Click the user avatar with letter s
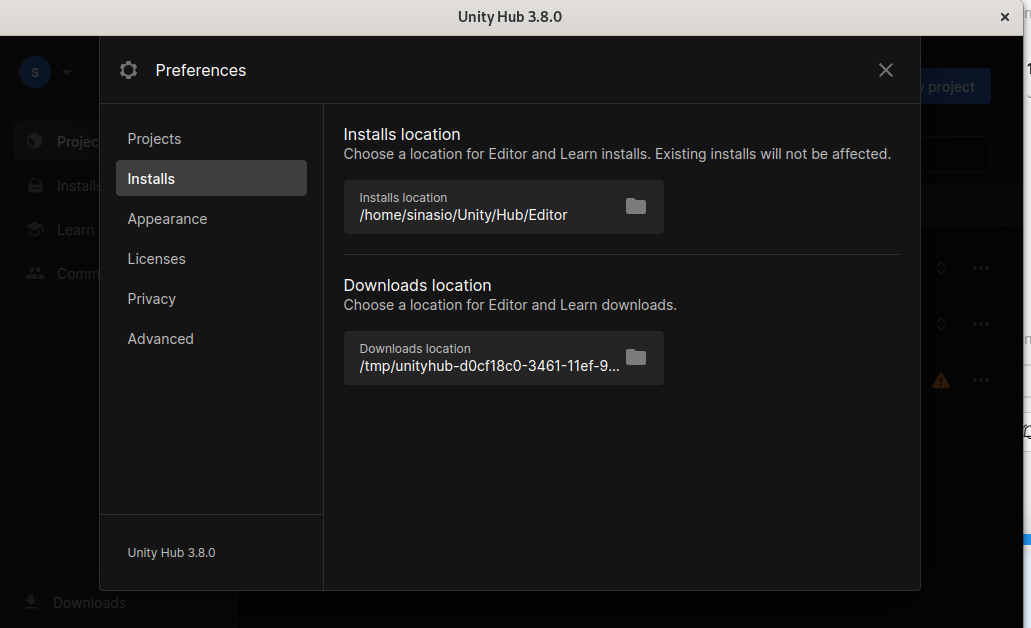The image size is (1031, 628). click(x=35, y=72)
